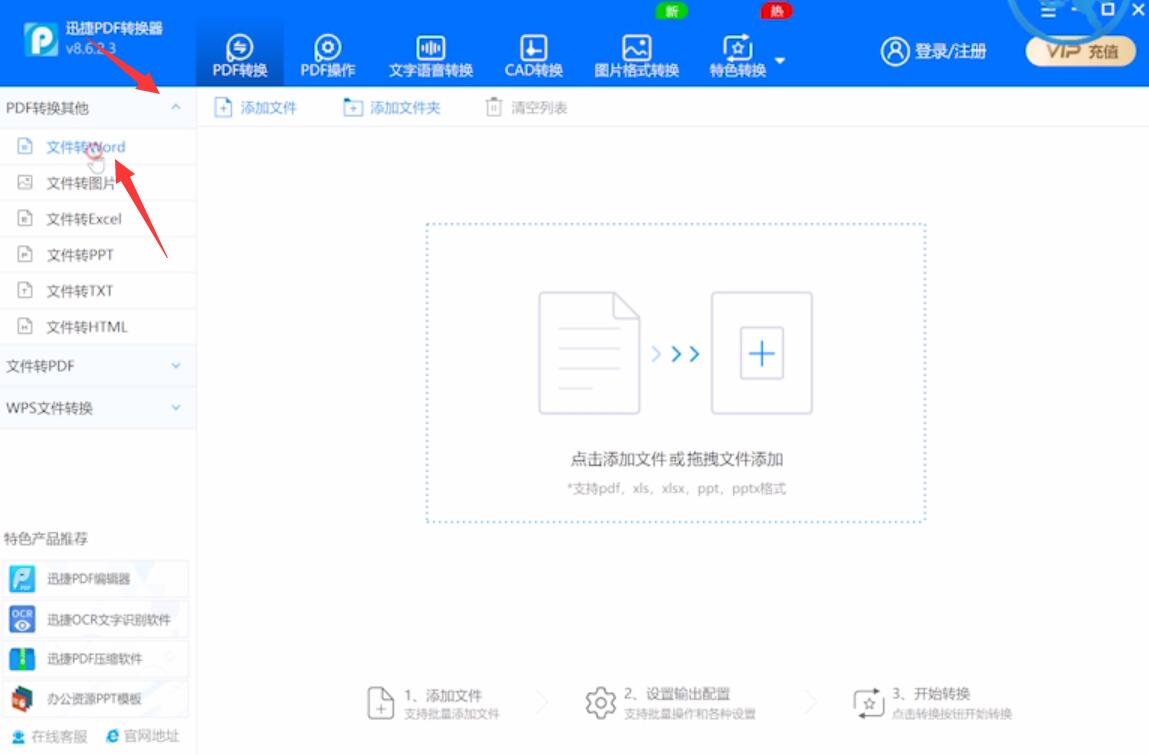The image size is (1149, 755).
Task: Select 文件转TXT in sidebar
Action: point(98,290)
